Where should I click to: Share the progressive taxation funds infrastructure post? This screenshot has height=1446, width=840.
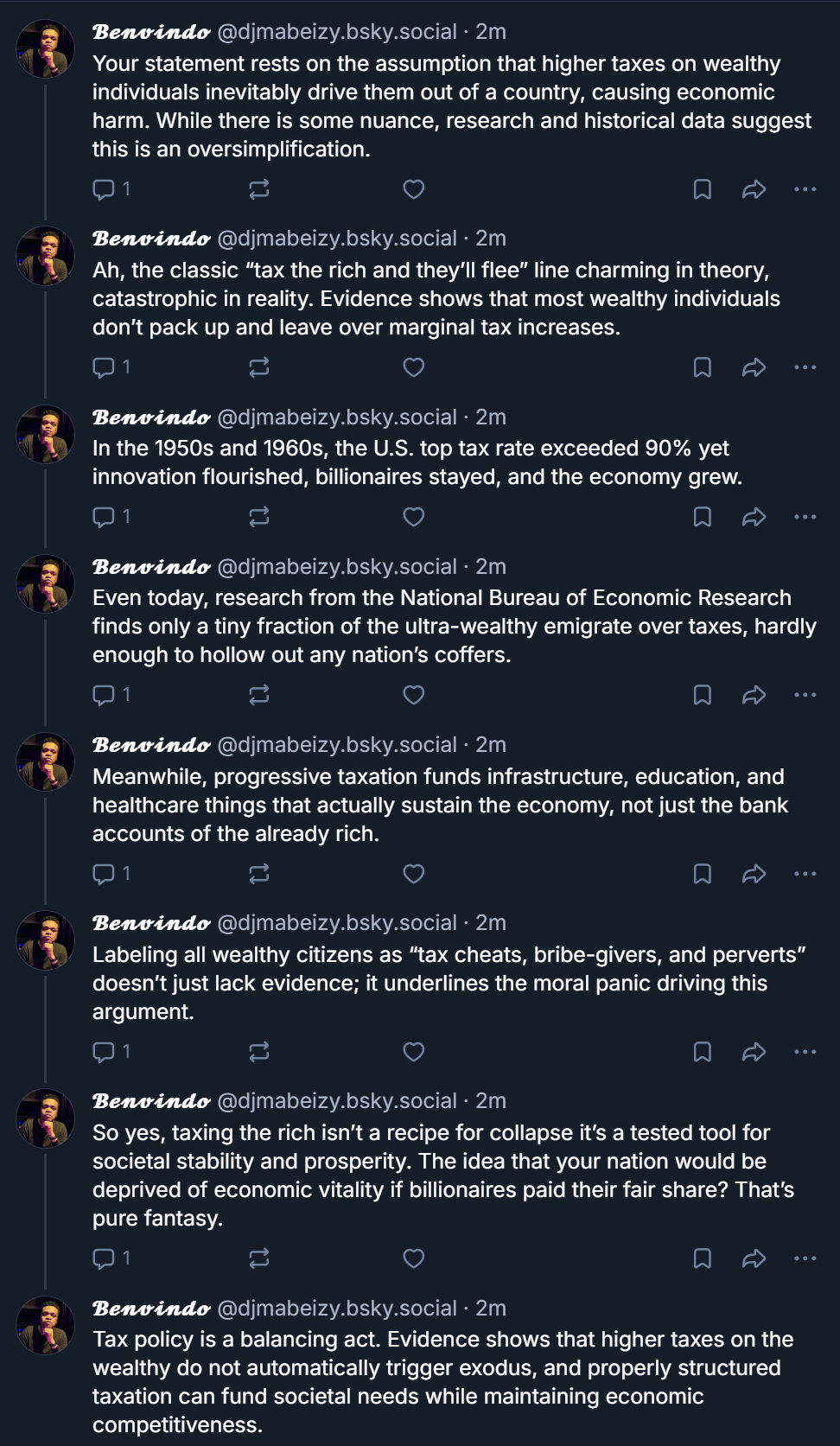(754, 874)
